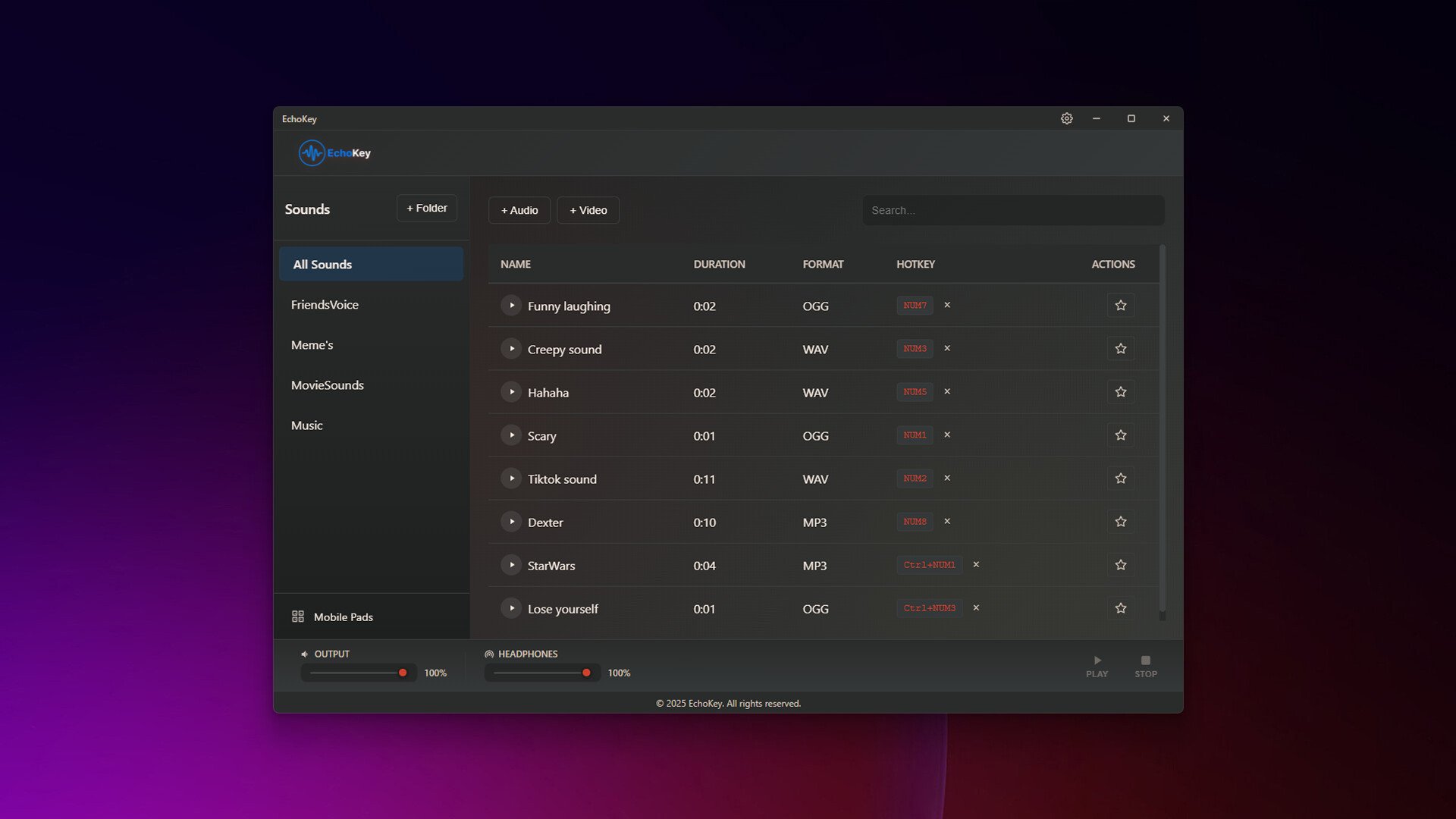This screenshot has height=819, width=1456.
Task: Clear the Ctrl+NUM3 hotkey on Lose yourself
Action: coord(976,607)
